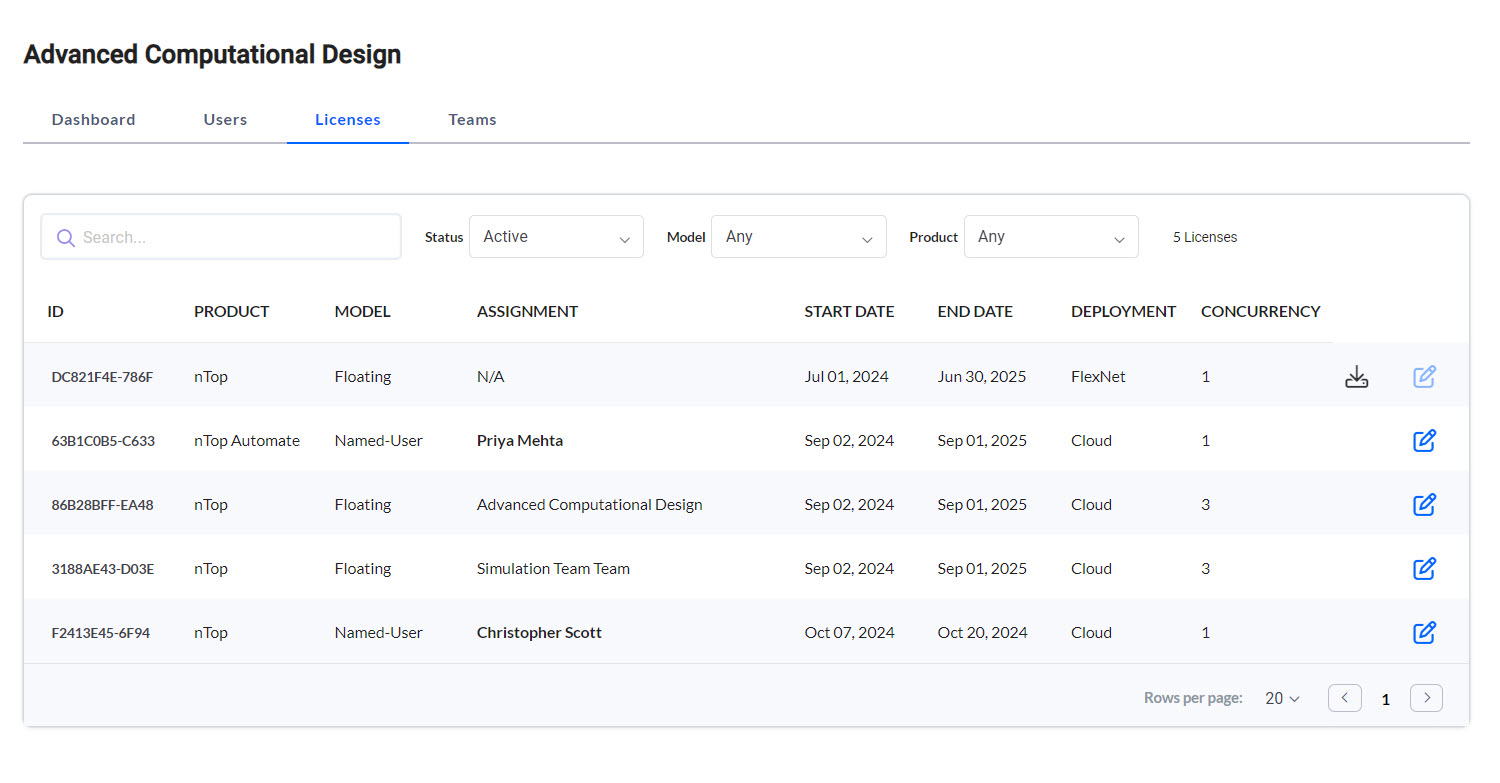Open the Product filter dropdown
The image size is (1500, 783).
coord(1051,237)
